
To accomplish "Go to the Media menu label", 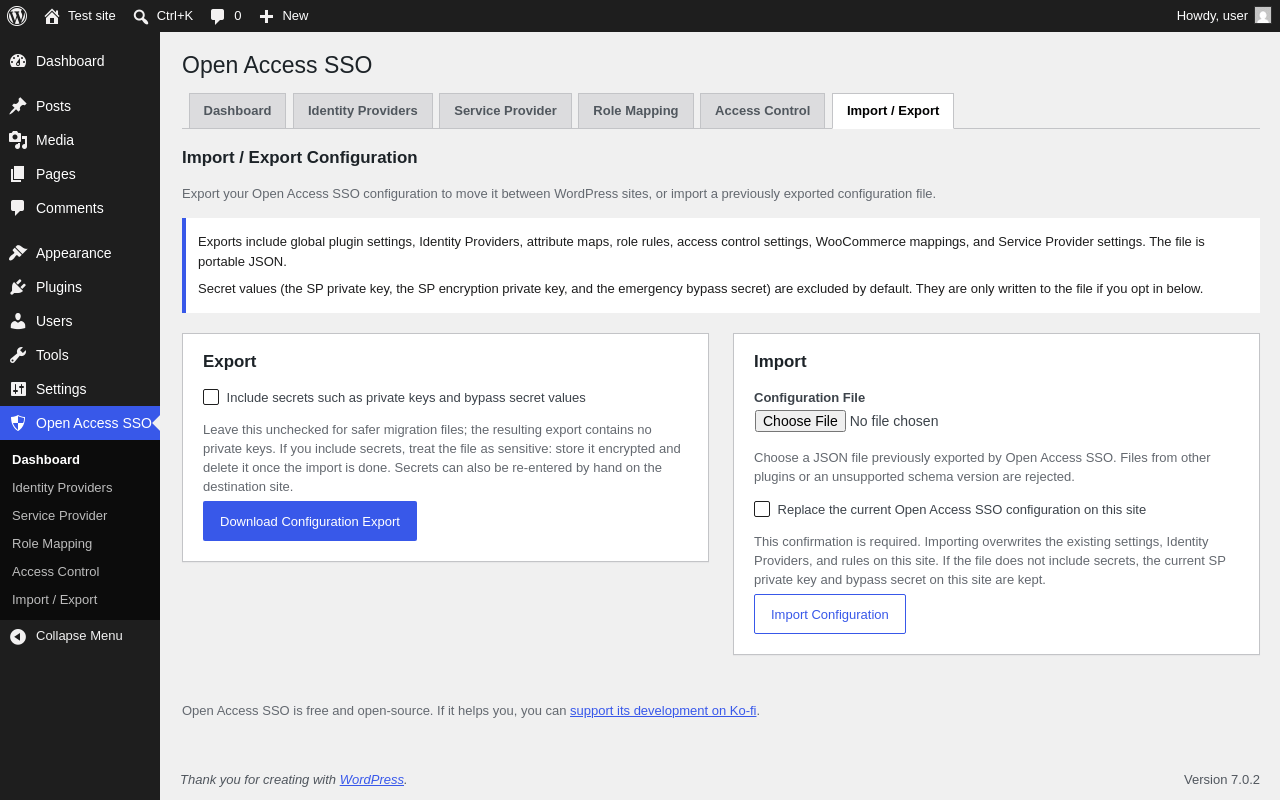I will [x=55, y=140].
